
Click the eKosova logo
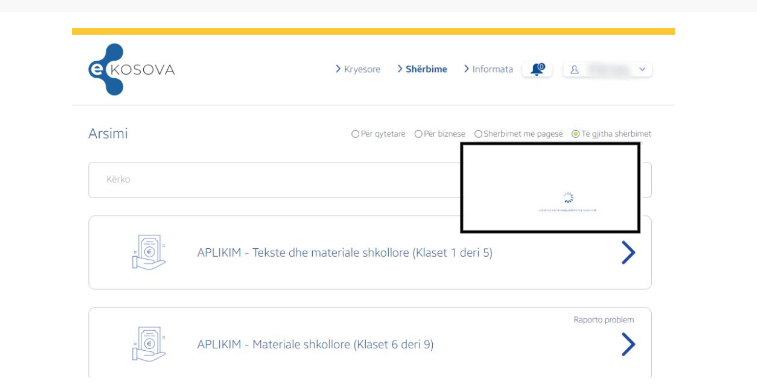[x=131, y=70]
